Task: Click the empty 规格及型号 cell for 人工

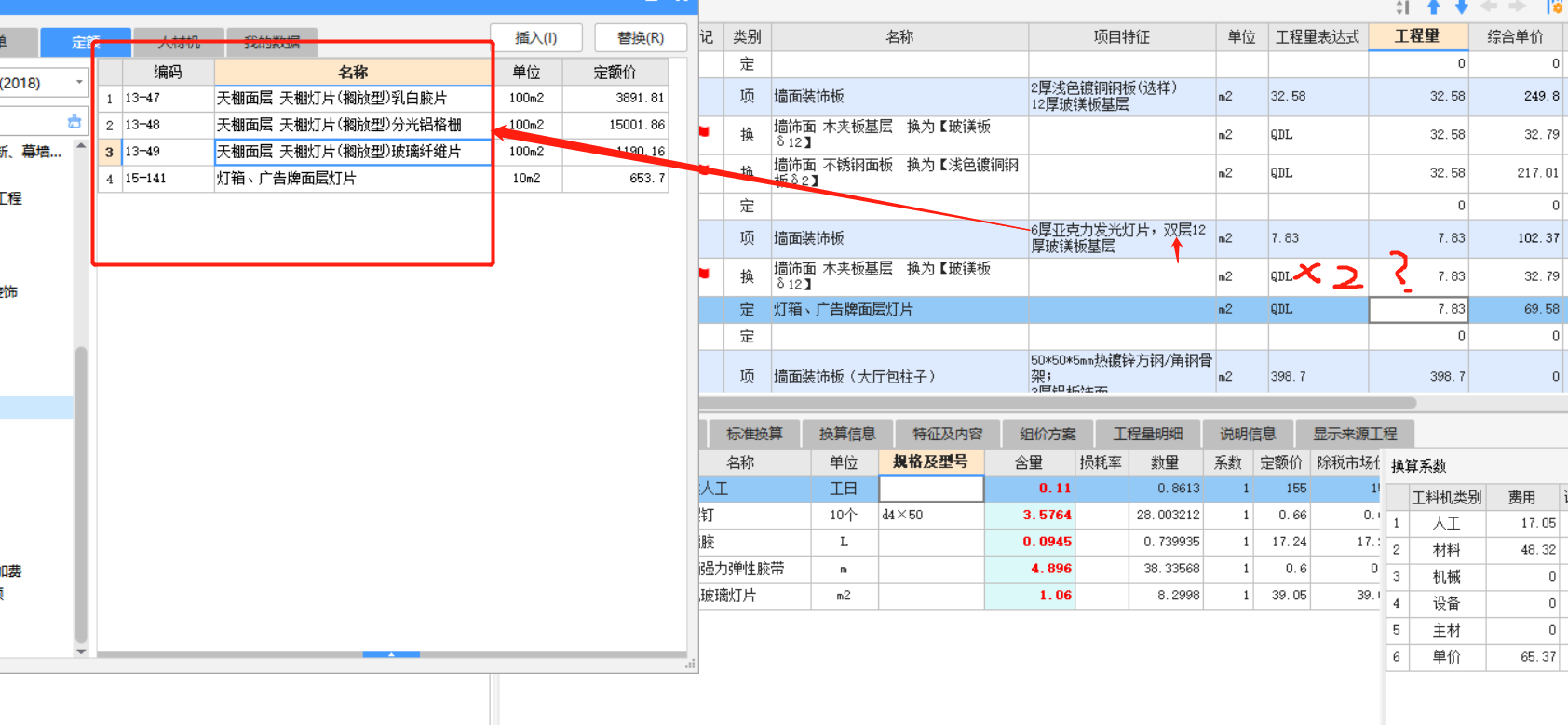Action: tap(931, 488)
